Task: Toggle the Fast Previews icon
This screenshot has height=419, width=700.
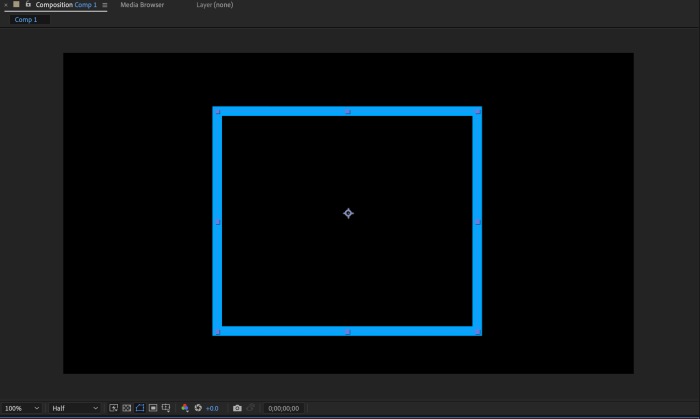Action: [x=113, y=408]
